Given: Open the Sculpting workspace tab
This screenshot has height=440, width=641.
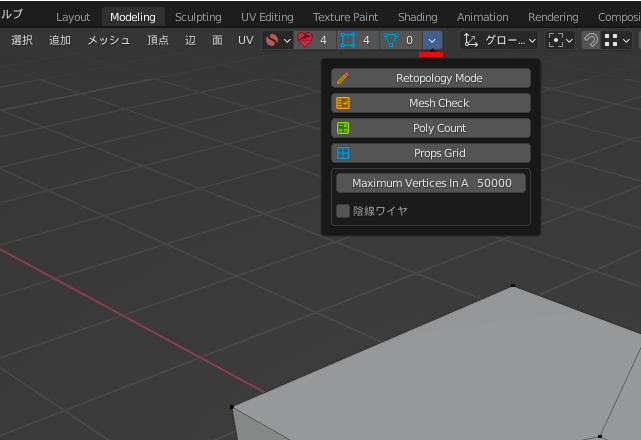Looking at the screenshot, I should pyautogui.click(x=198, y=17).
